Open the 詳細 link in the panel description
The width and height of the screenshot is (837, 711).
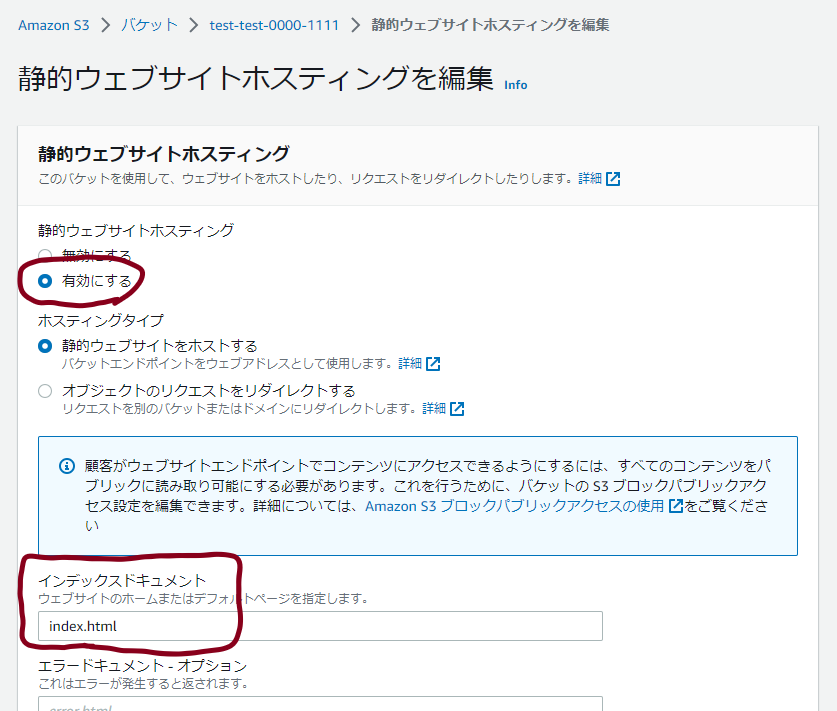[590, 178]
